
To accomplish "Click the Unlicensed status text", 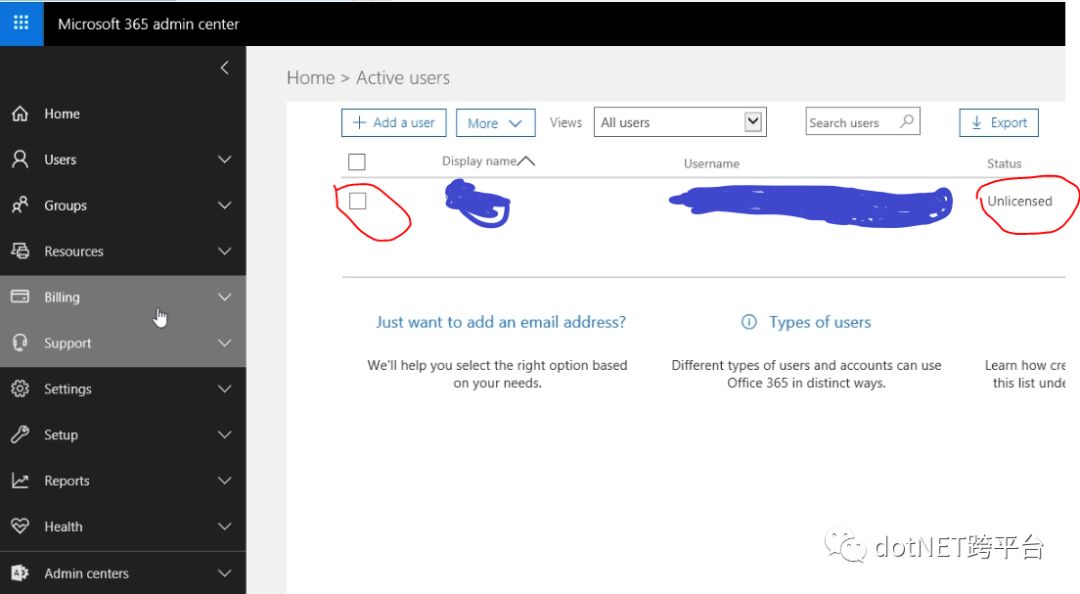I will (1019, 201).
